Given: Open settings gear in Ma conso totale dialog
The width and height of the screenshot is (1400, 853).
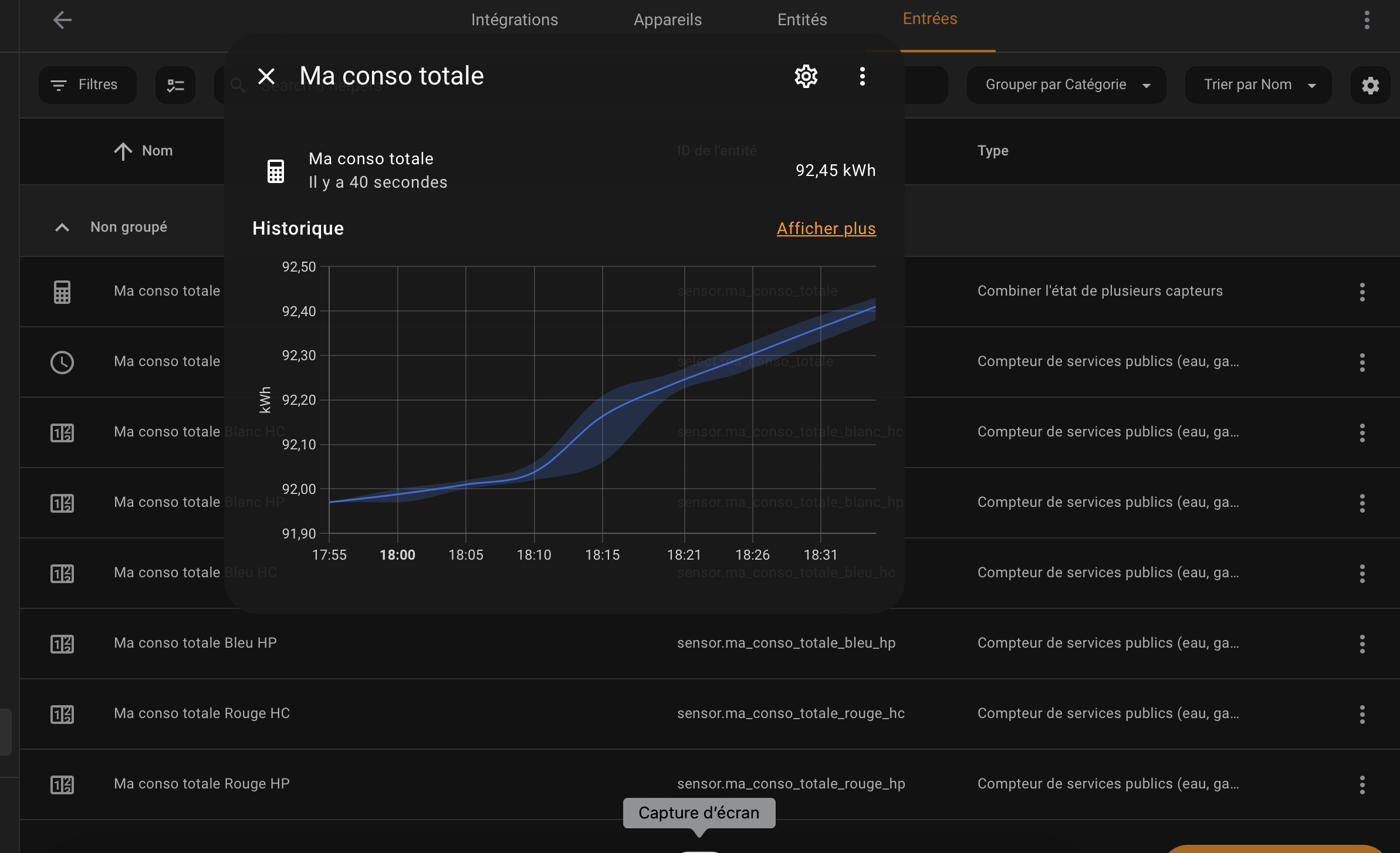Looking at the screenshot, I should click(x=806, y=76).
